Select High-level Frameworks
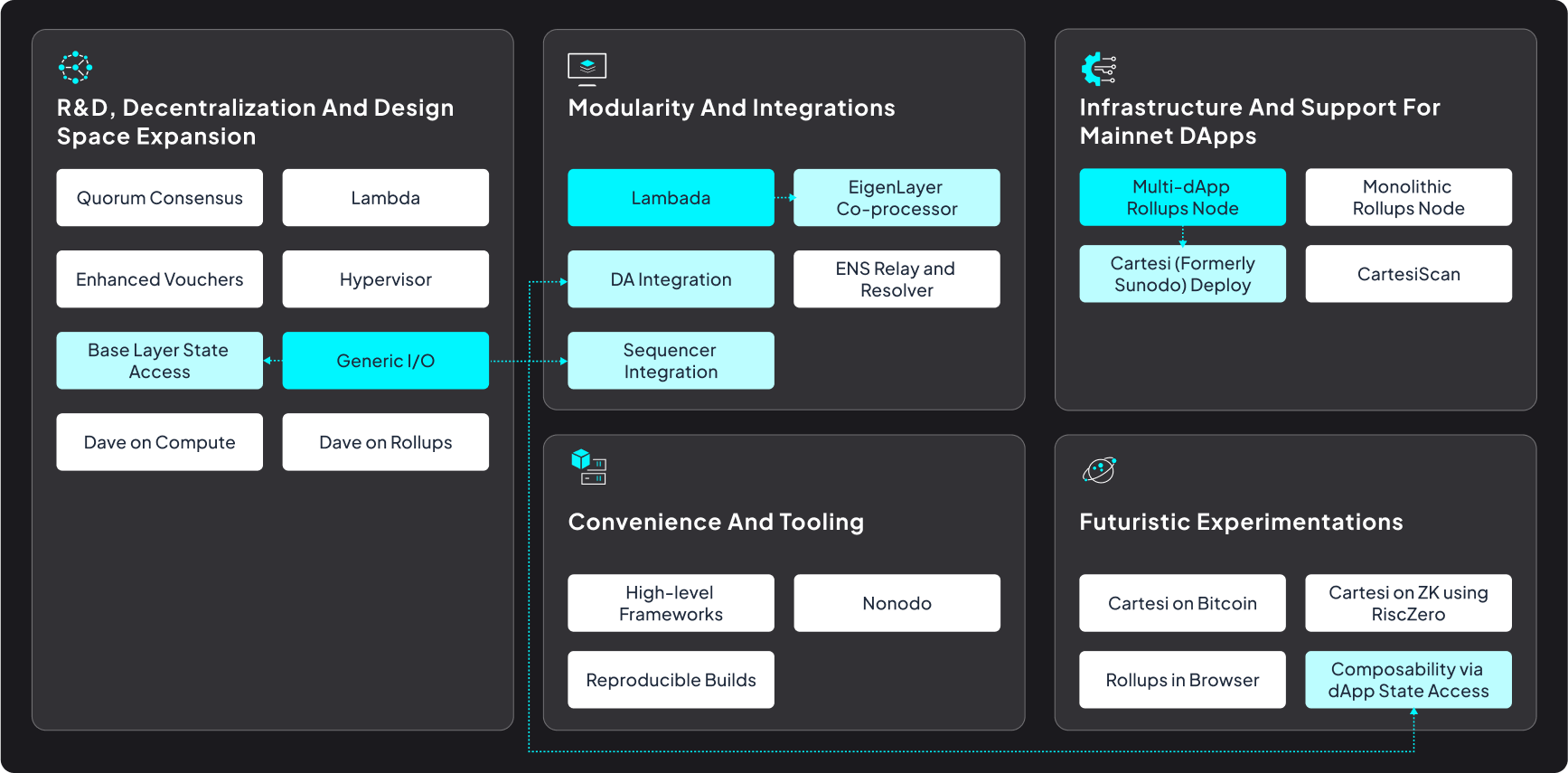1568x773 pixels. [x=671, y=603]
